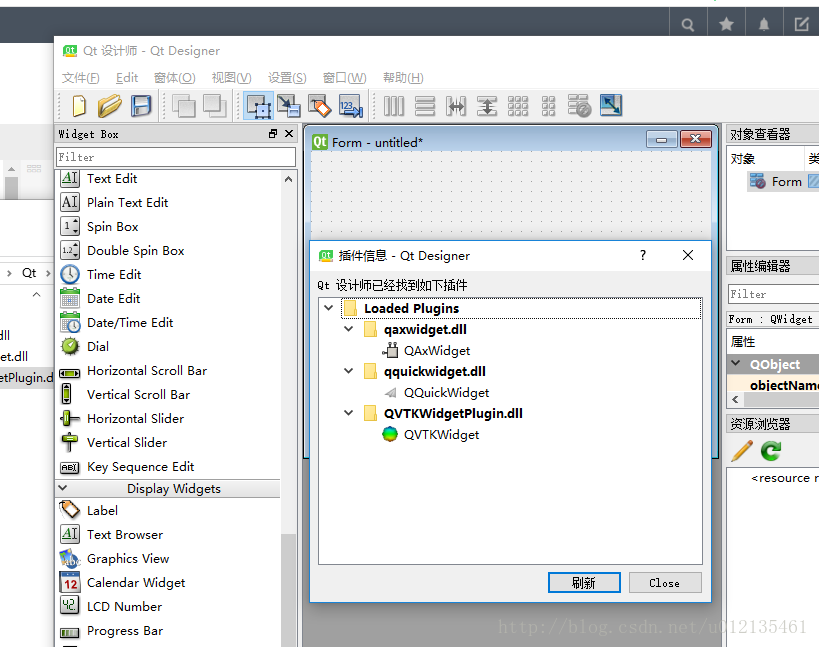Open the Edit menu
This screenshot has height=647, width=819.
coord(127,78)
